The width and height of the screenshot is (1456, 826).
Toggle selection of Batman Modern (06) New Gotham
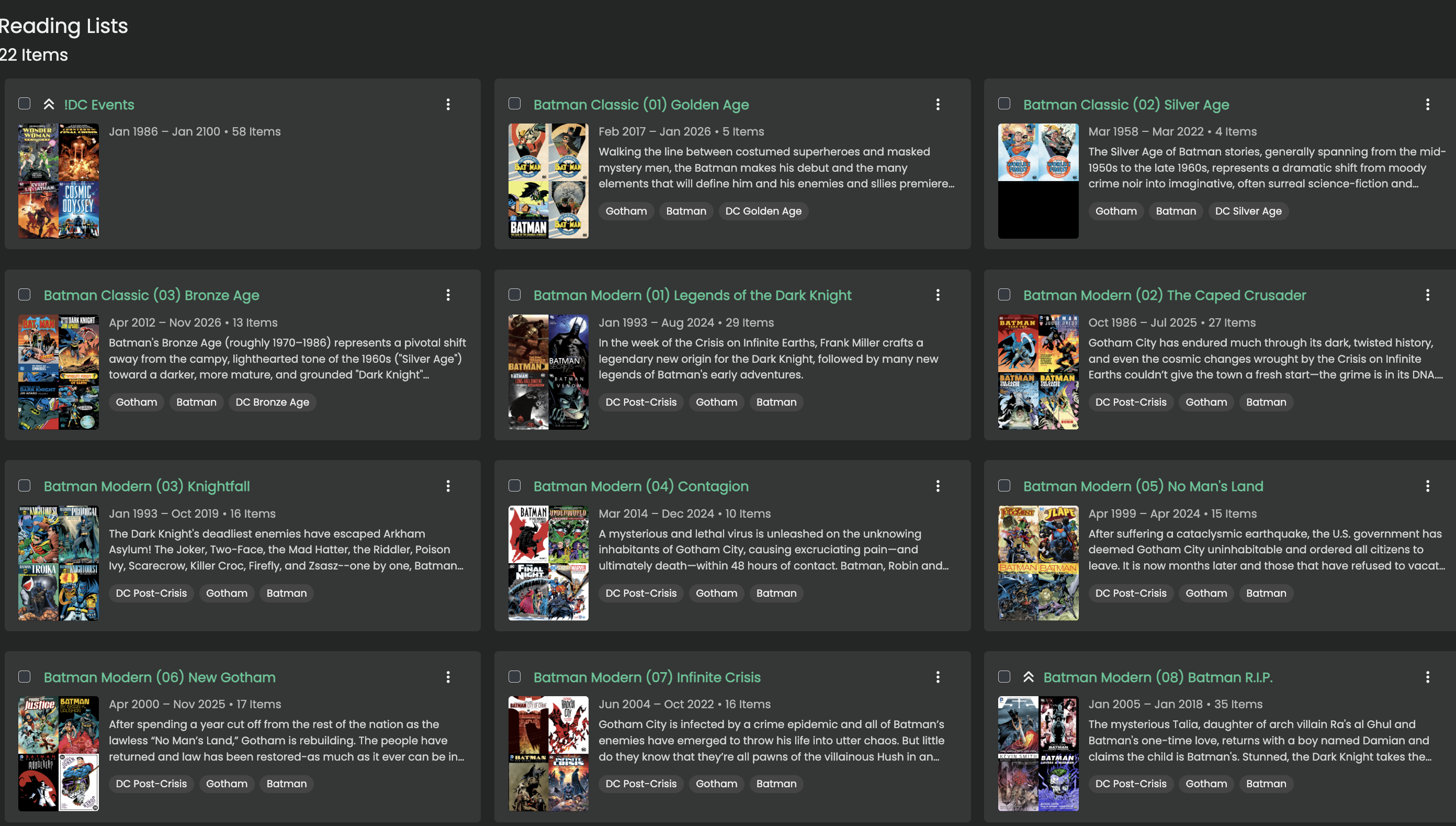coord(25,676)
